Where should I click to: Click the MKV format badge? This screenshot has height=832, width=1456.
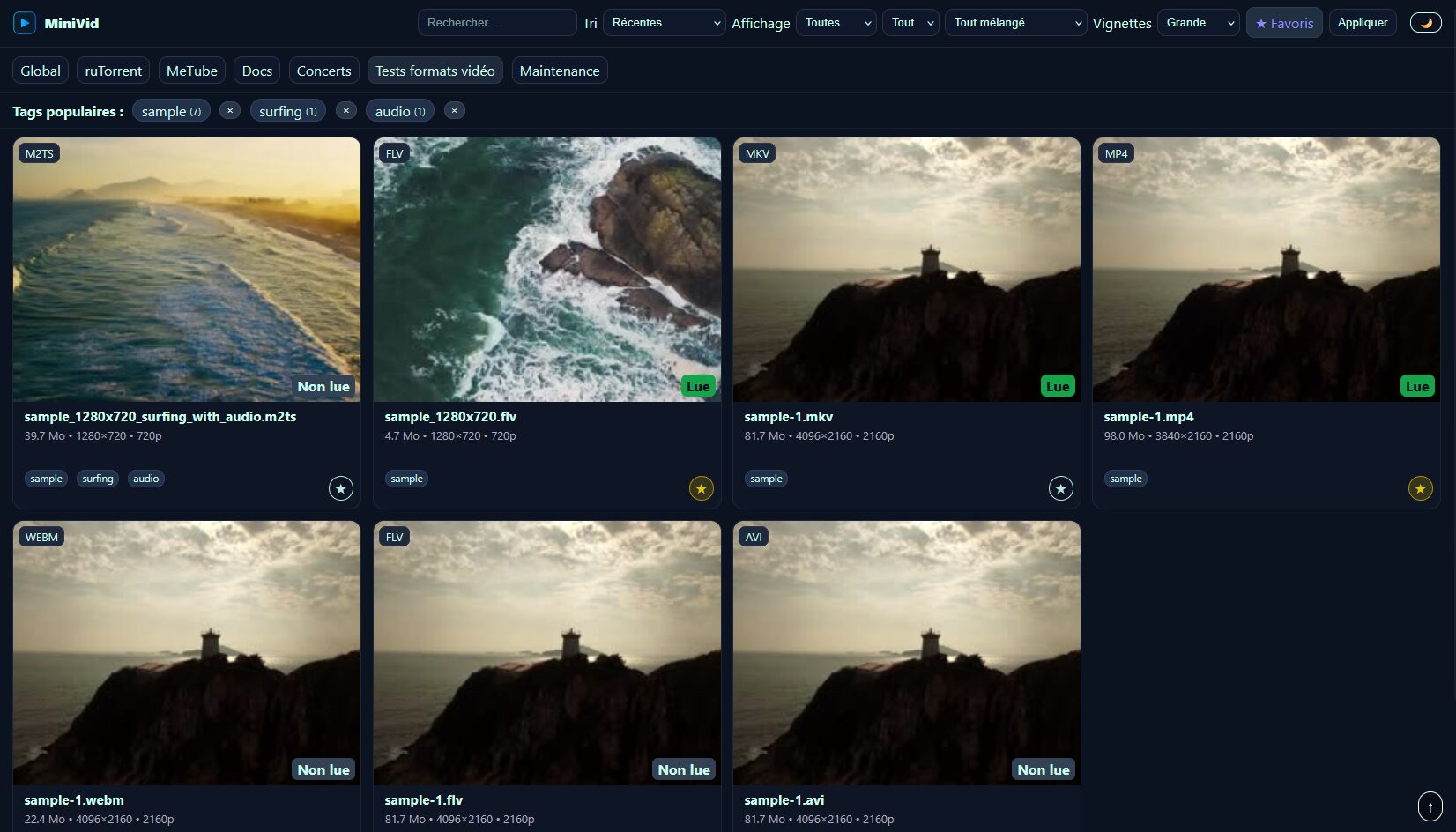click(757, 153)
